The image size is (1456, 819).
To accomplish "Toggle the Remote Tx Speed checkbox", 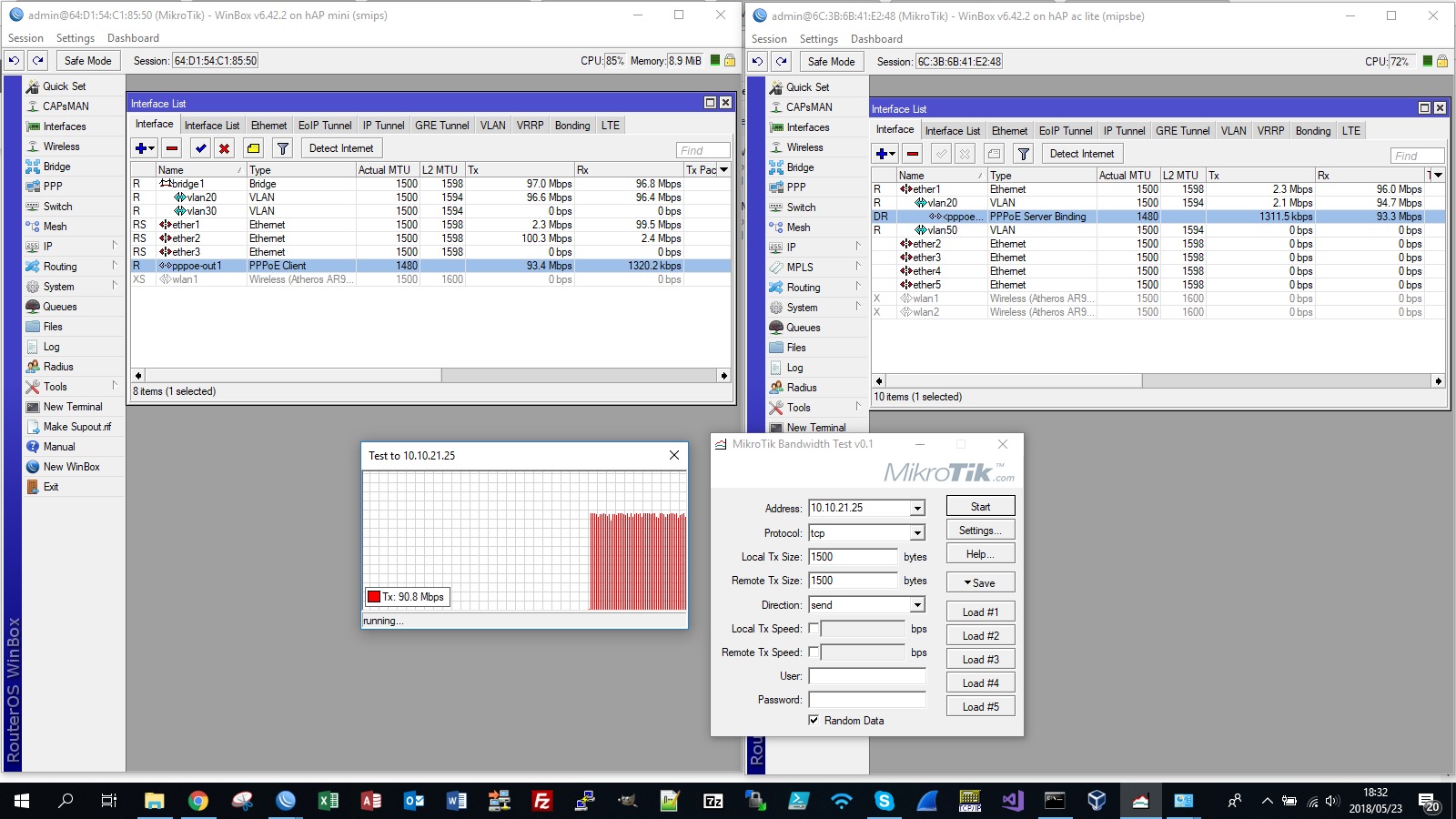I will (814, 652).
